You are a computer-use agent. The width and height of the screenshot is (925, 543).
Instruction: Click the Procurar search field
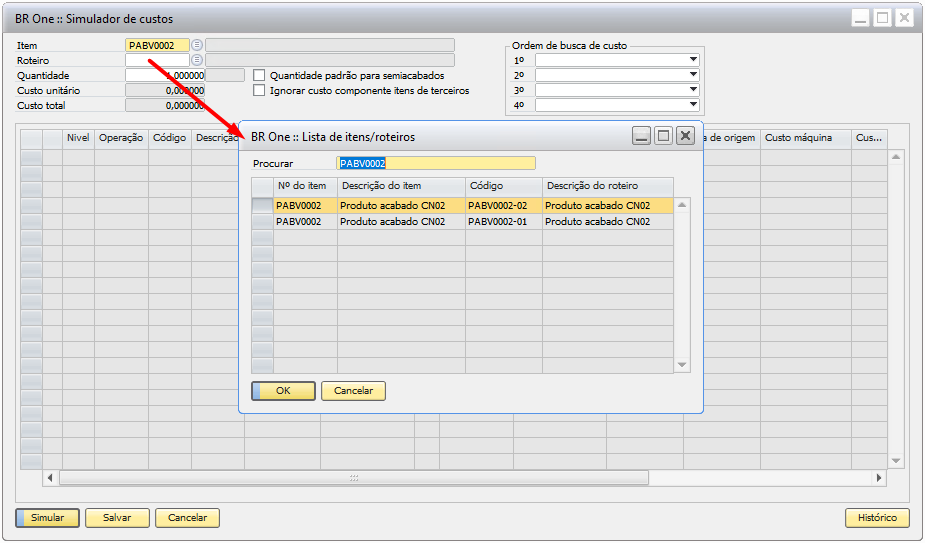click(436, 163)
